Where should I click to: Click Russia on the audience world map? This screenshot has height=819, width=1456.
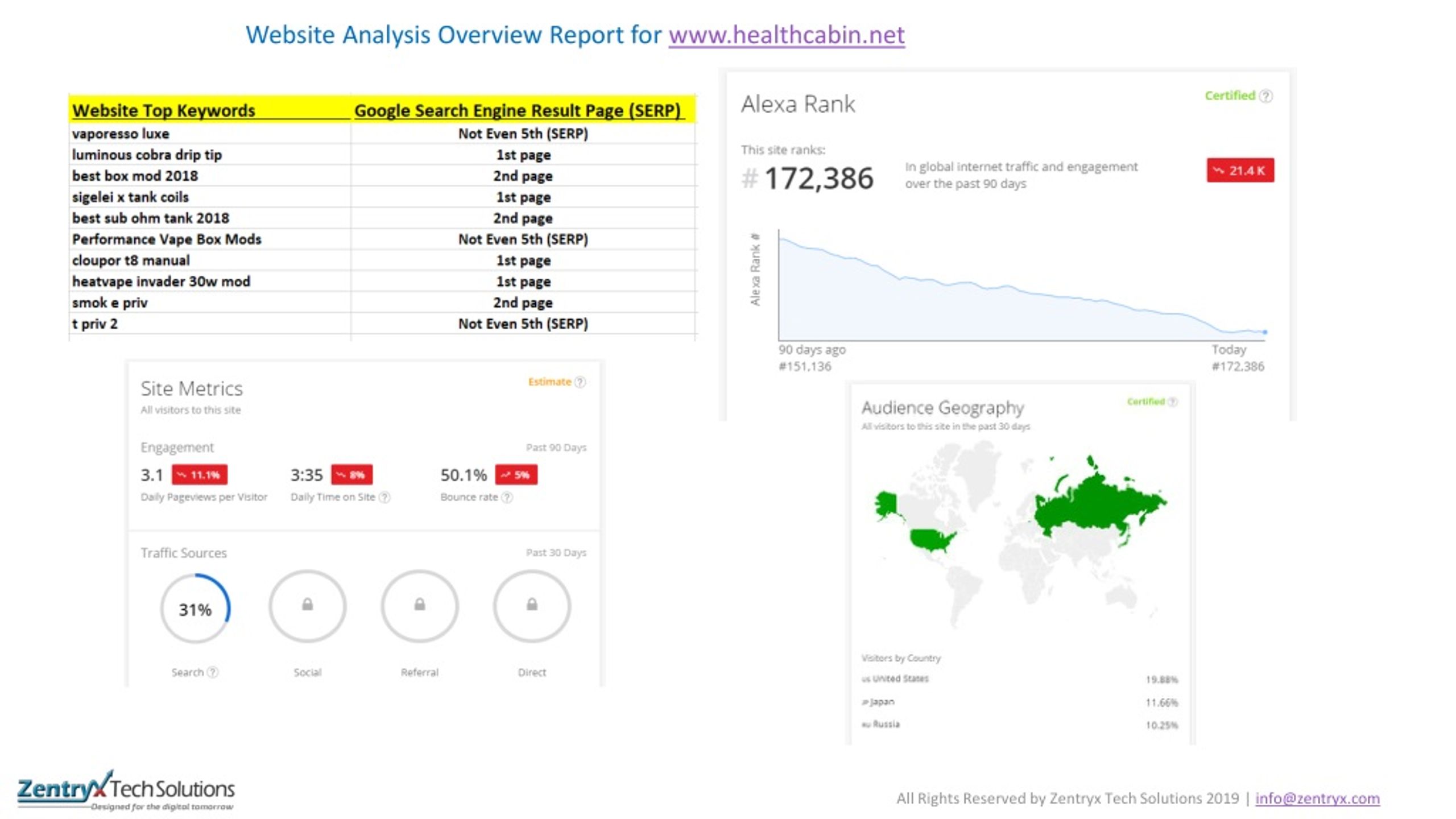point(1098,506)
